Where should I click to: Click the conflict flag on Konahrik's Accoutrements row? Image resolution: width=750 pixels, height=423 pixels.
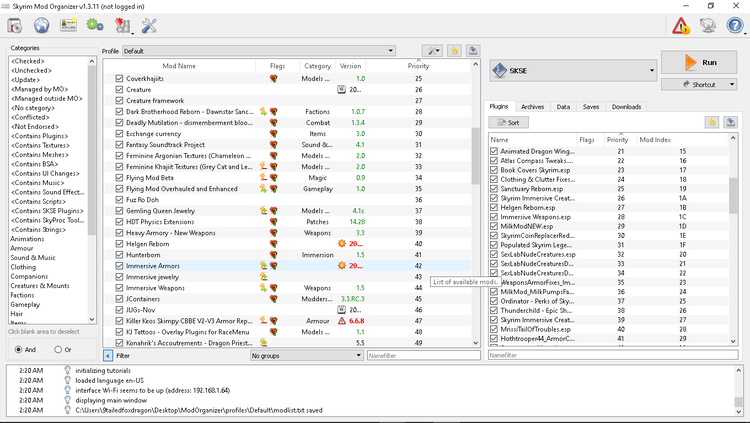263,343
